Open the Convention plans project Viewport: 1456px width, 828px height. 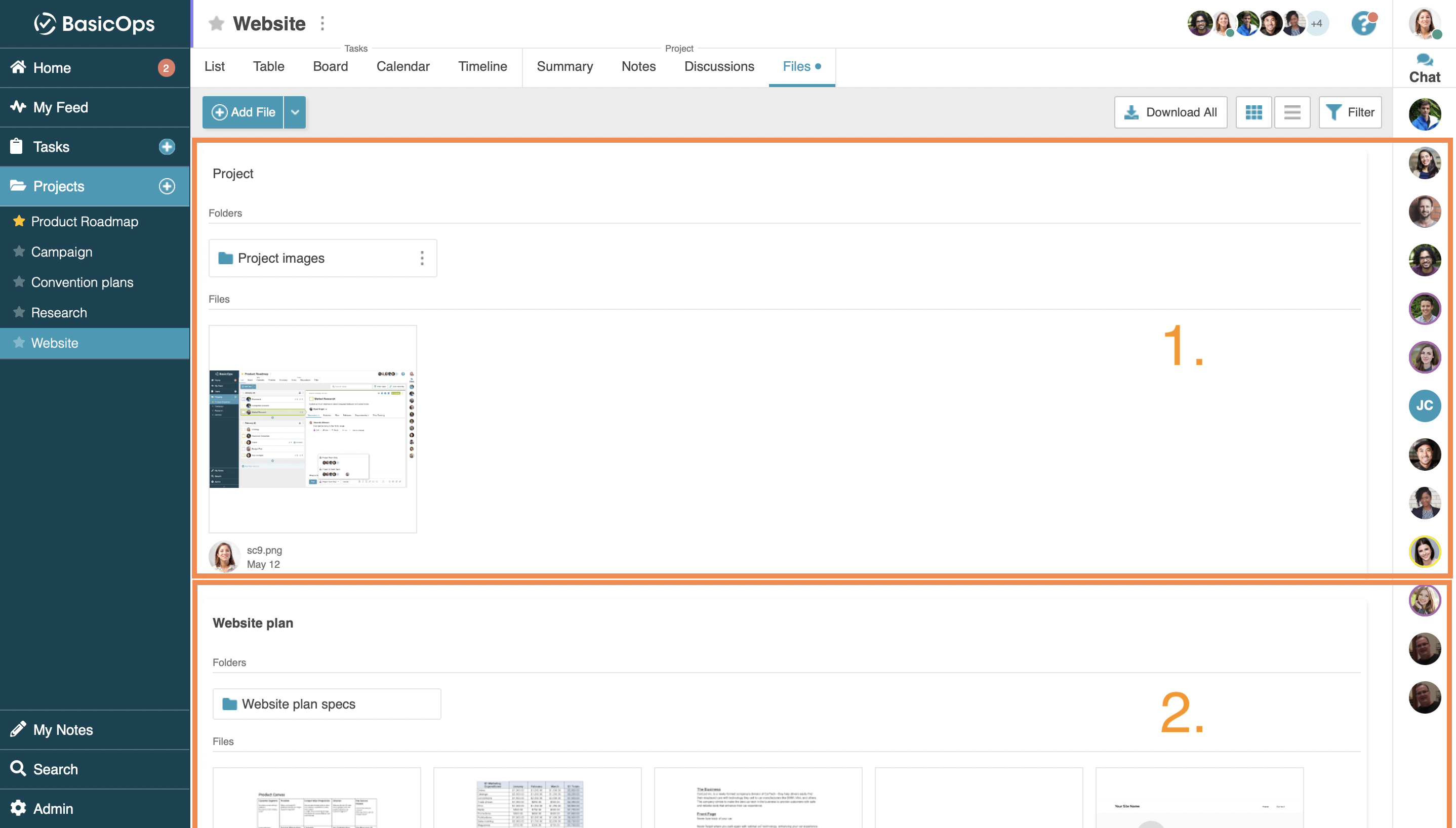coord(82,282)
